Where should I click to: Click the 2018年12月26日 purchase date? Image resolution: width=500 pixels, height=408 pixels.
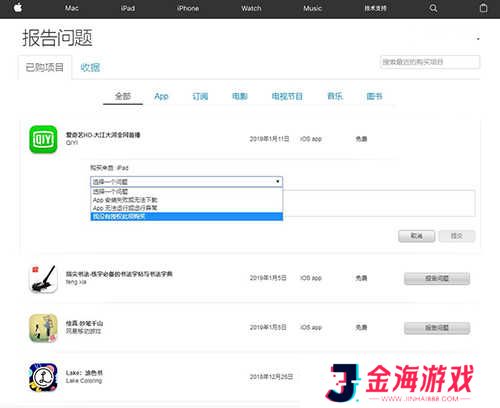271,377
